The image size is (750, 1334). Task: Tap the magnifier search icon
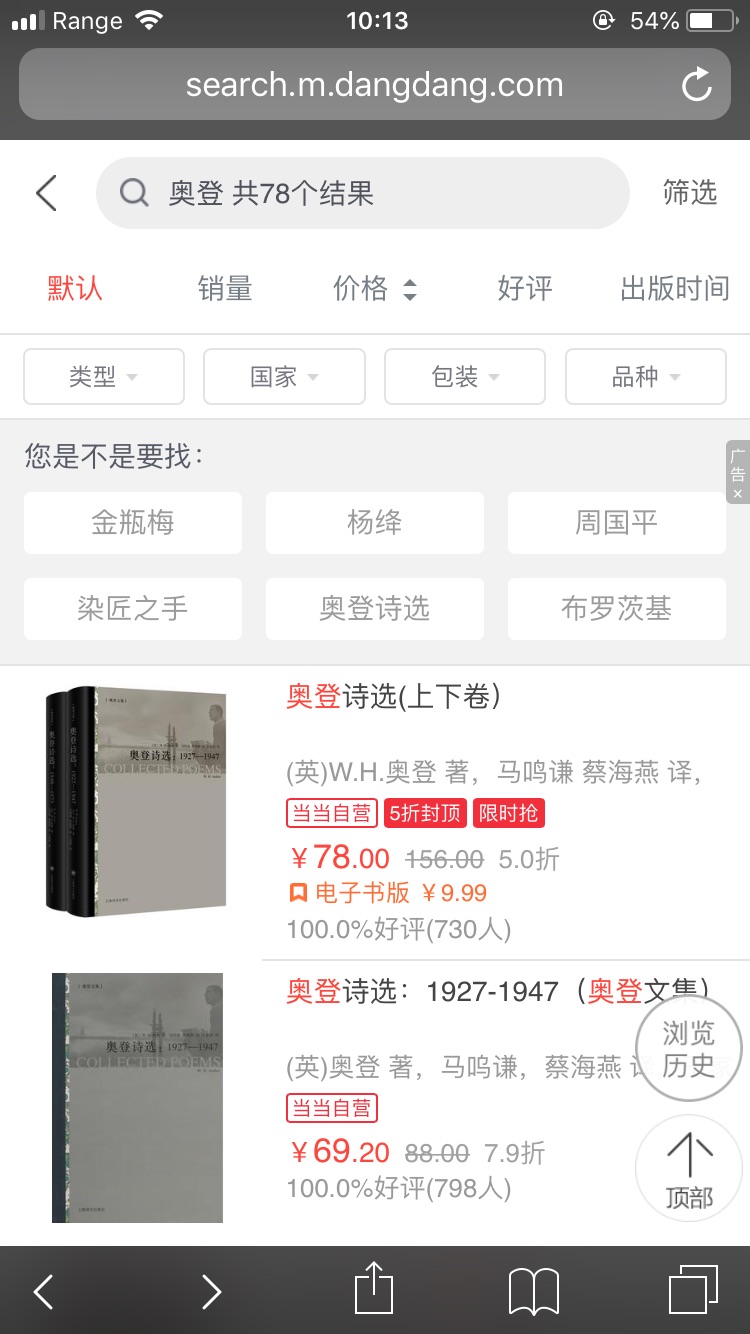pyautogui.click(x=134, y=192)
